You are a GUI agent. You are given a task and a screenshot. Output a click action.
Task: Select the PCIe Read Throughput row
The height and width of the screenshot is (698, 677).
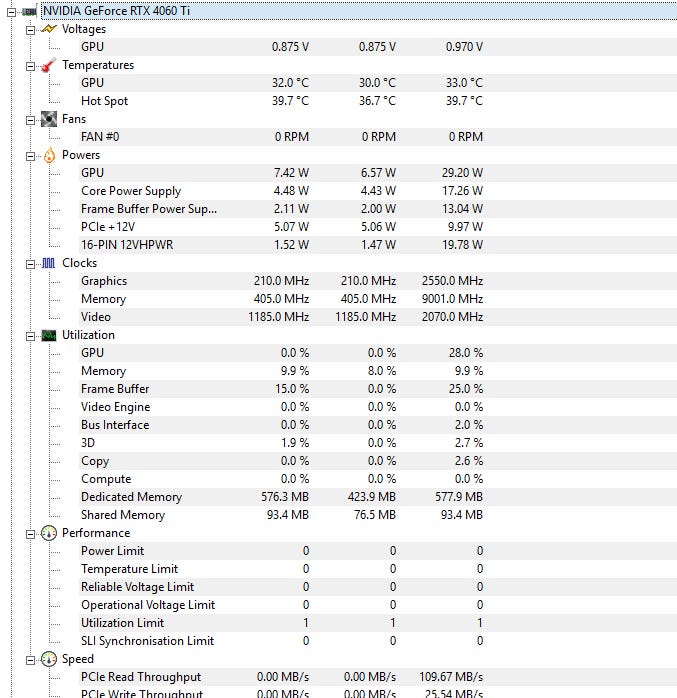pos(378,677)
